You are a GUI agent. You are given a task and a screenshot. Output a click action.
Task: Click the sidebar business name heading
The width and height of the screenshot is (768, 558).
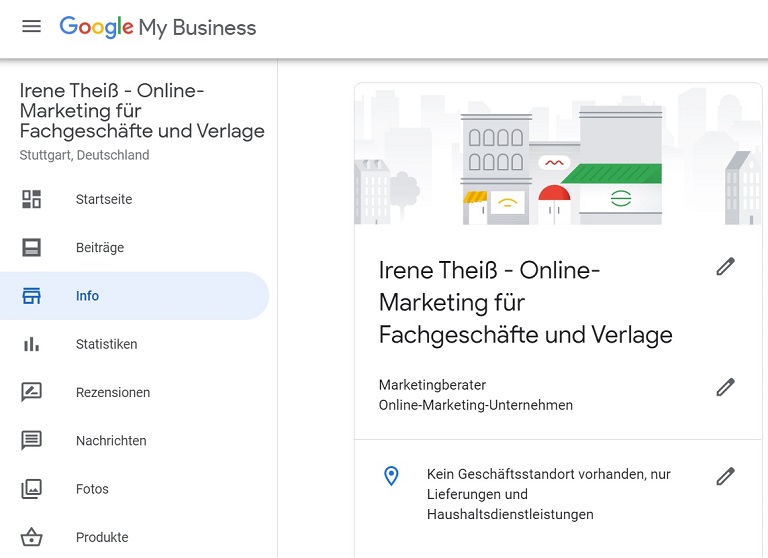coord(142,111)
